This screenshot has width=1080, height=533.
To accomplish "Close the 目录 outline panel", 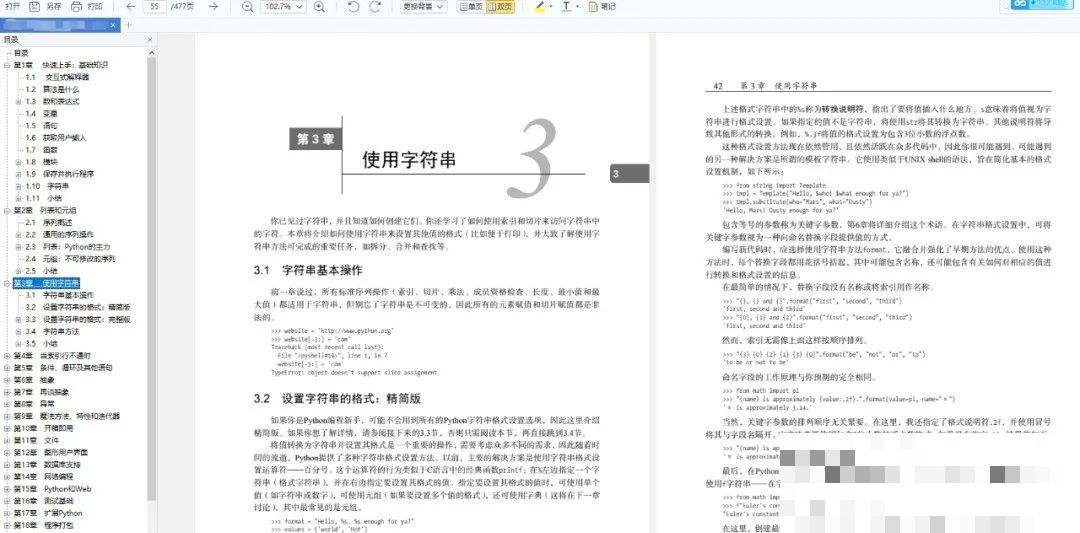I will click(150, 40).
